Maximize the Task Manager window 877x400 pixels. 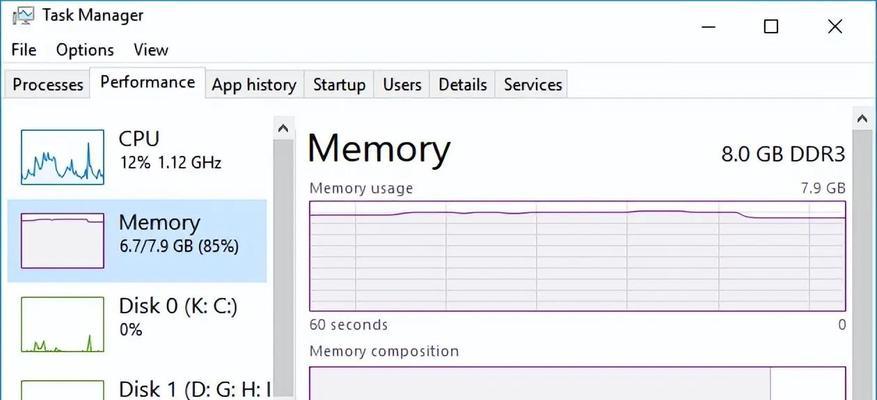click(771, 26)
